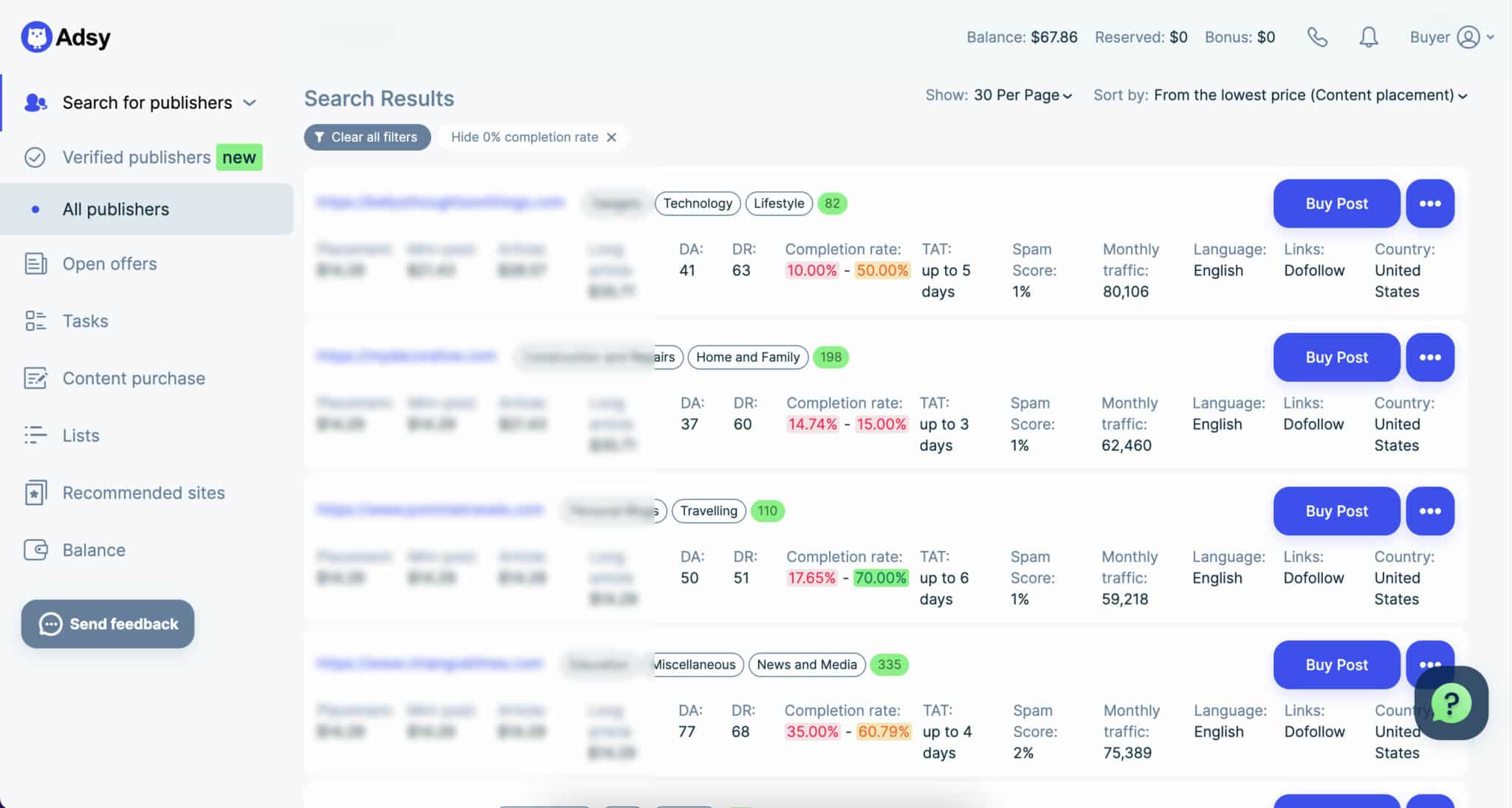The height and width of the screenshot is (808, 1512).
Task: Expand the Search for publishers menu
Action: pyautogui.click(x=250, y=103)
